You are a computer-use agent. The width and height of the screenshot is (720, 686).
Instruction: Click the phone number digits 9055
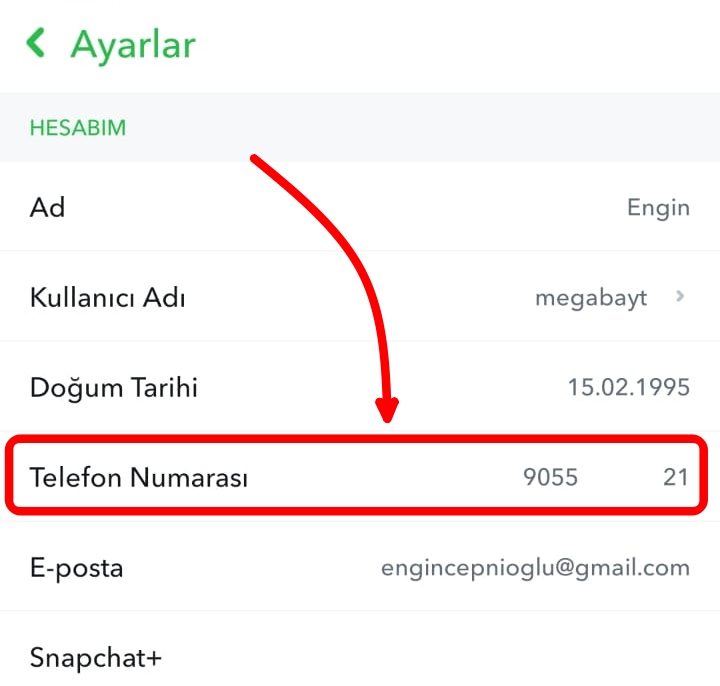click(x=550, y=478)
